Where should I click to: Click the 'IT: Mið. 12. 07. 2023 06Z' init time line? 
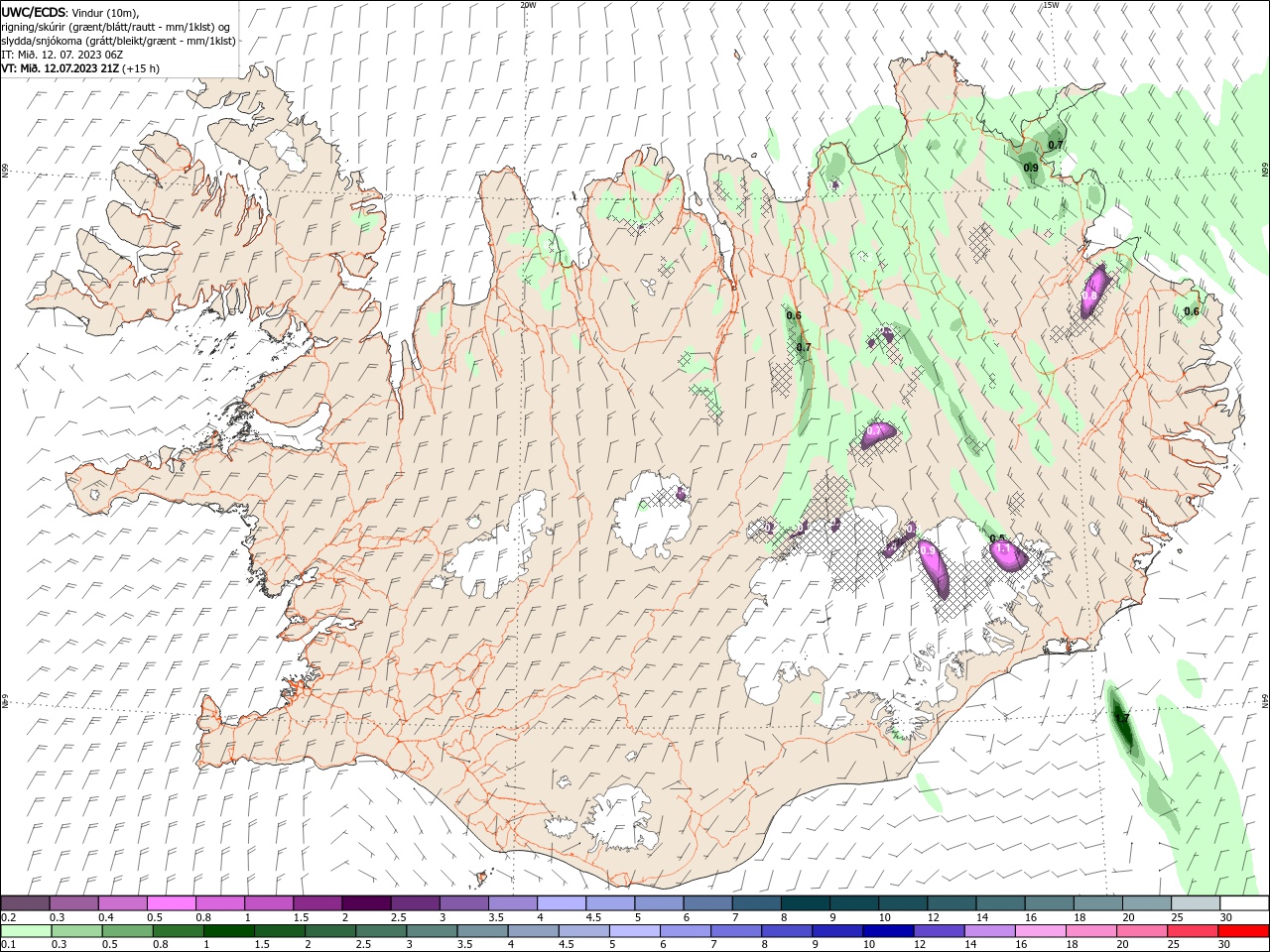(61, 55)
